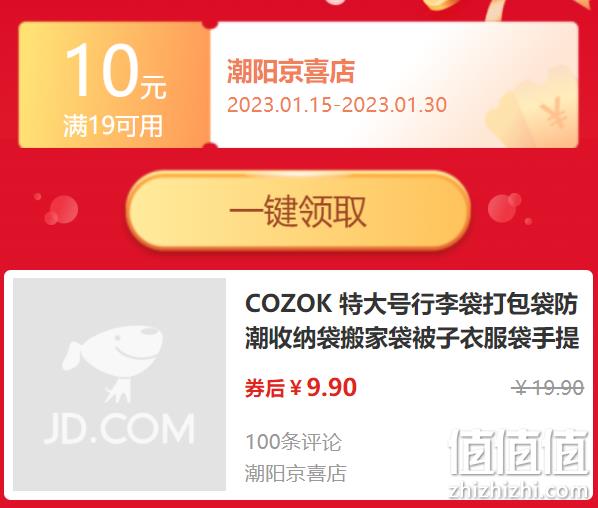The height and width of the screenshot is (508, 598).
Task: Visit 潮阳京喜店 shop link under reviews
Action: (x=296, y=473)
